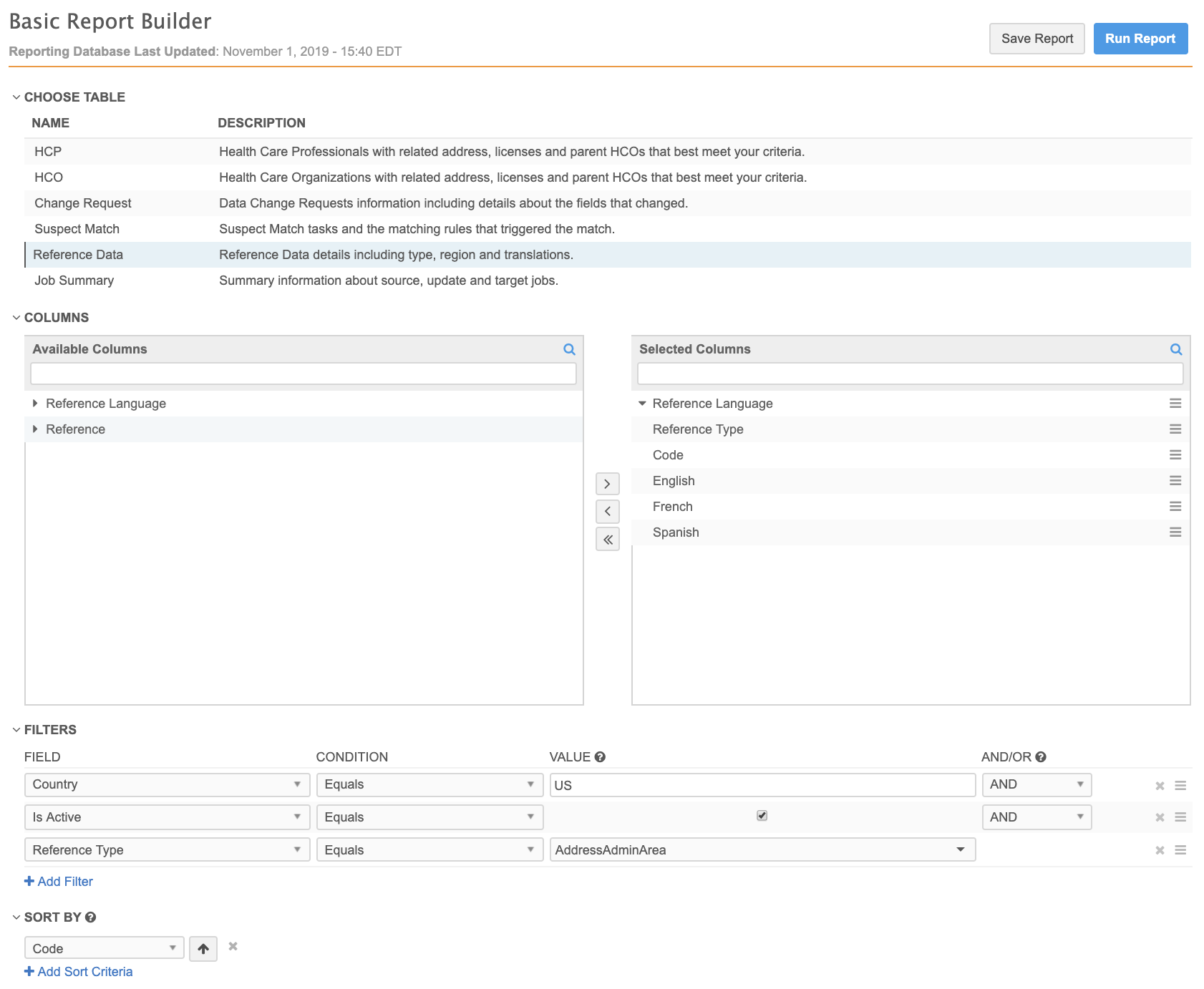The height and width of the screenshot is (989, 1204).
Task: Select the Job Summary table row
Action: pyautogui.click(x=74, y=281)
